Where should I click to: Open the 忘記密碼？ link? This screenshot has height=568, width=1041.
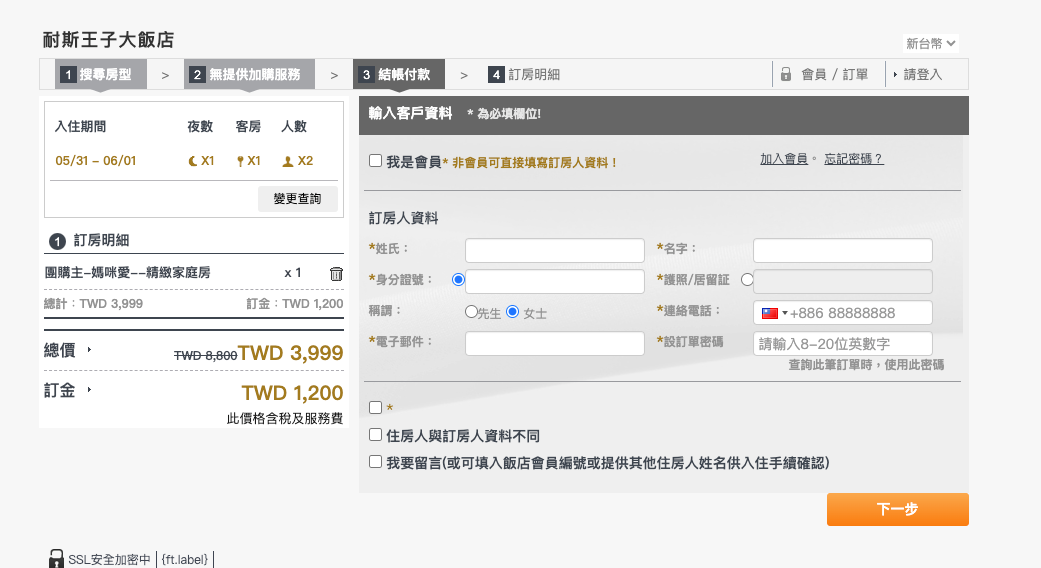[x=853, y=159]
